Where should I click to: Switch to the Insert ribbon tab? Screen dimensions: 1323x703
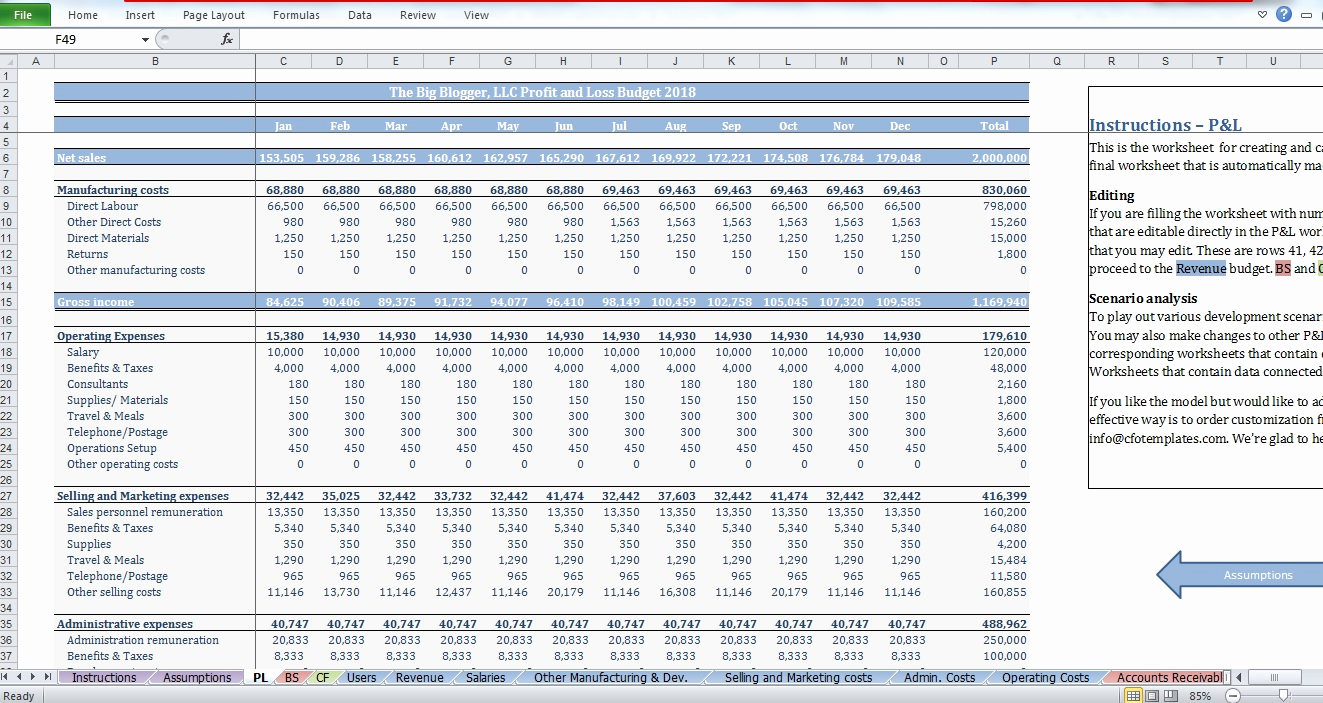[x=140, y=15]
